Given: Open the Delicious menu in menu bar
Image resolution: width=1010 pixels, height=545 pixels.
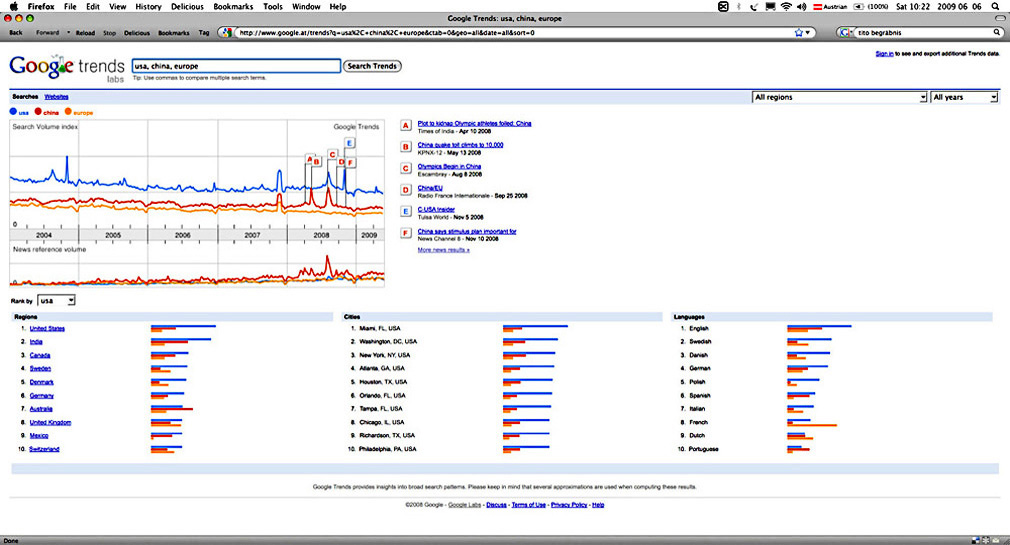Looking at the screenshot, I should pos(187,6).
